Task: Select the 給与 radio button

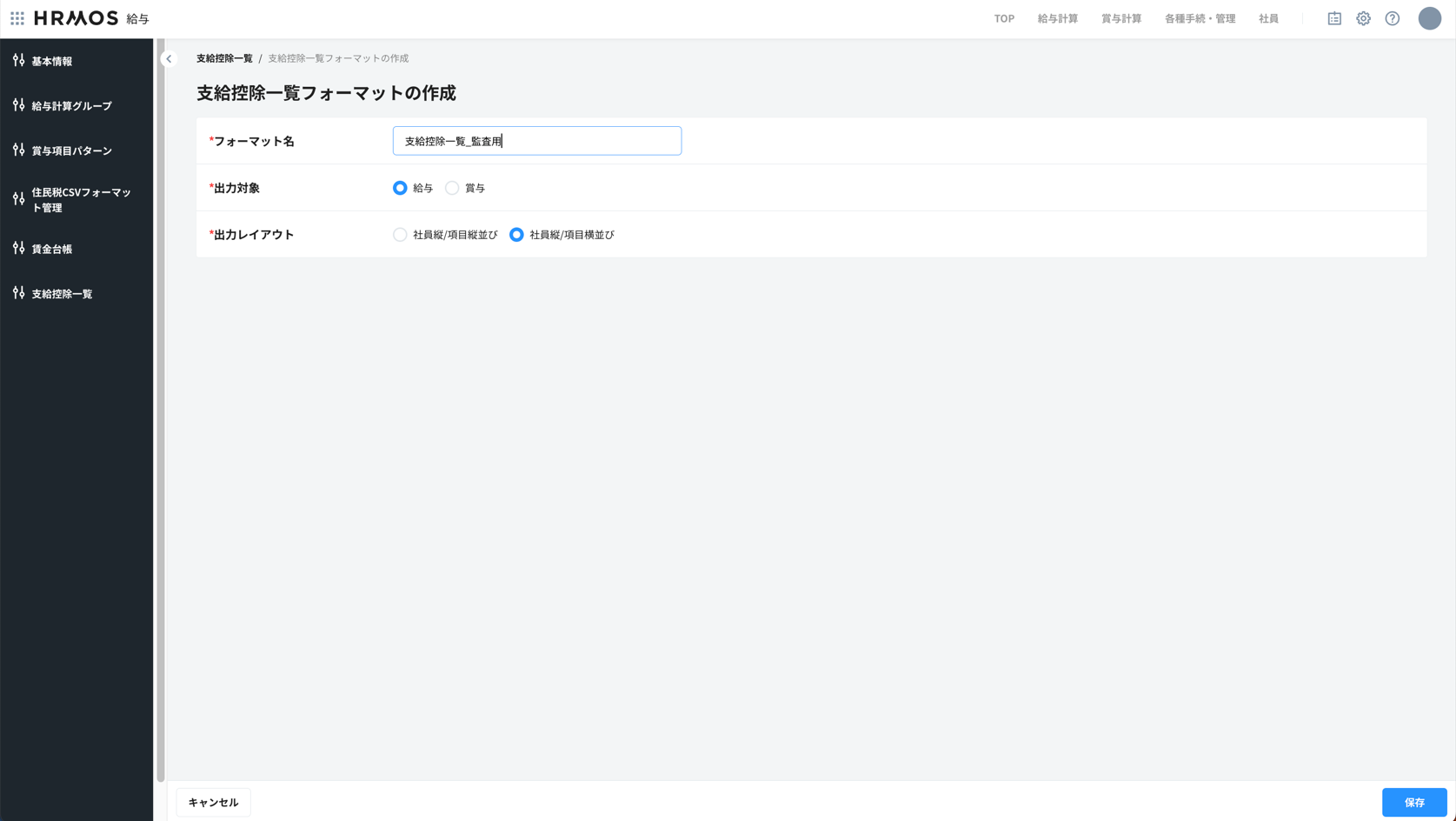Action: tap(400, 188)
